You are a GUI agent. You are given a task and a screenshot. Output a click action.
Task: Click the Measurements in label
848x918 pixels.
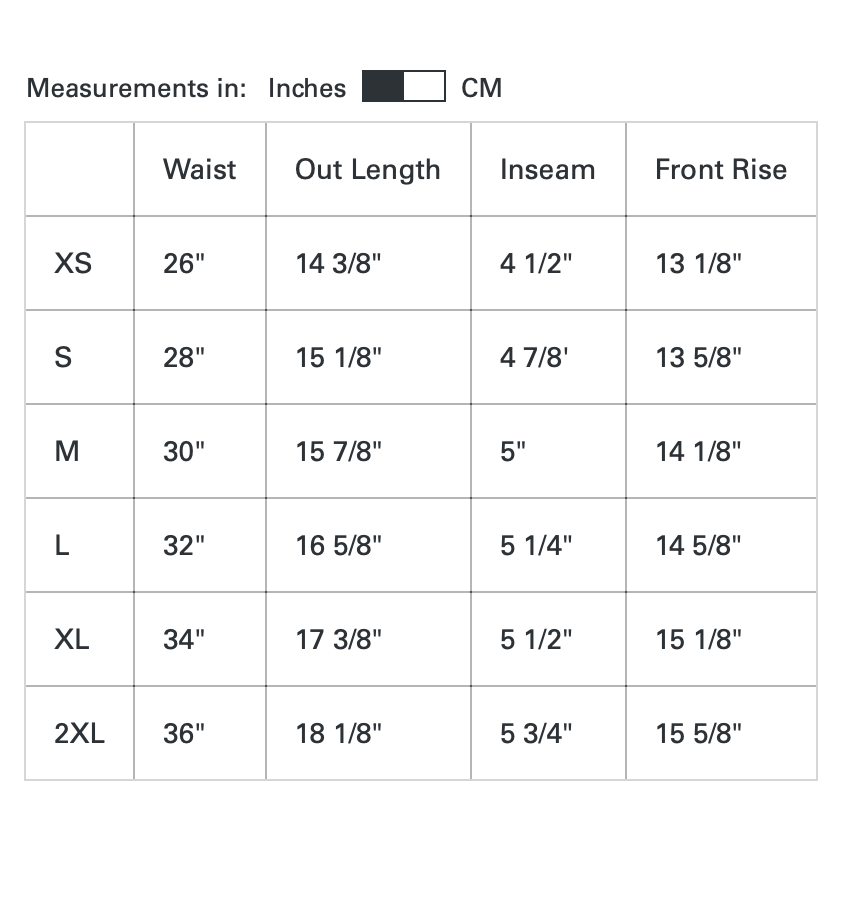coord(136,88)
